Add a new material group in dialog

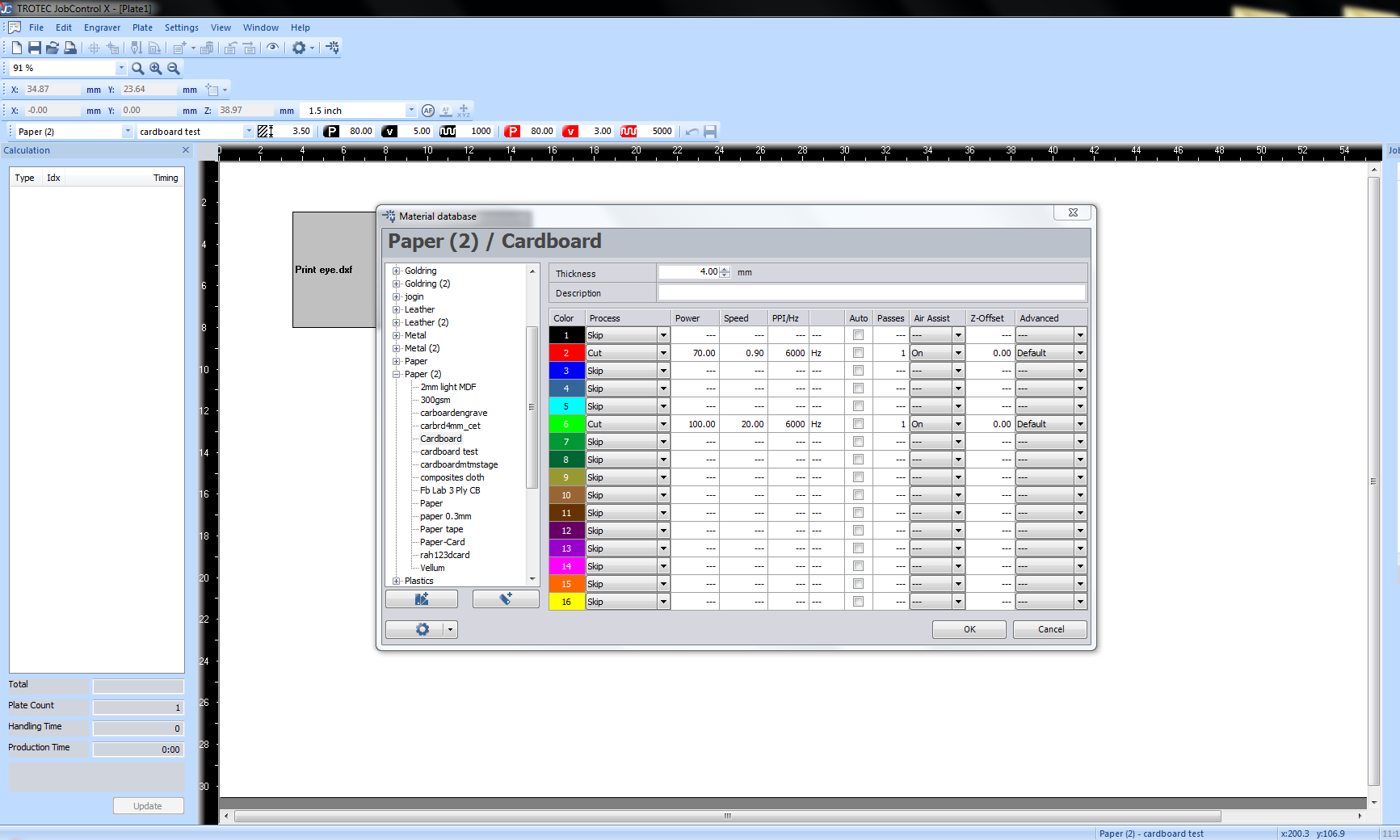tap(422, 598)
